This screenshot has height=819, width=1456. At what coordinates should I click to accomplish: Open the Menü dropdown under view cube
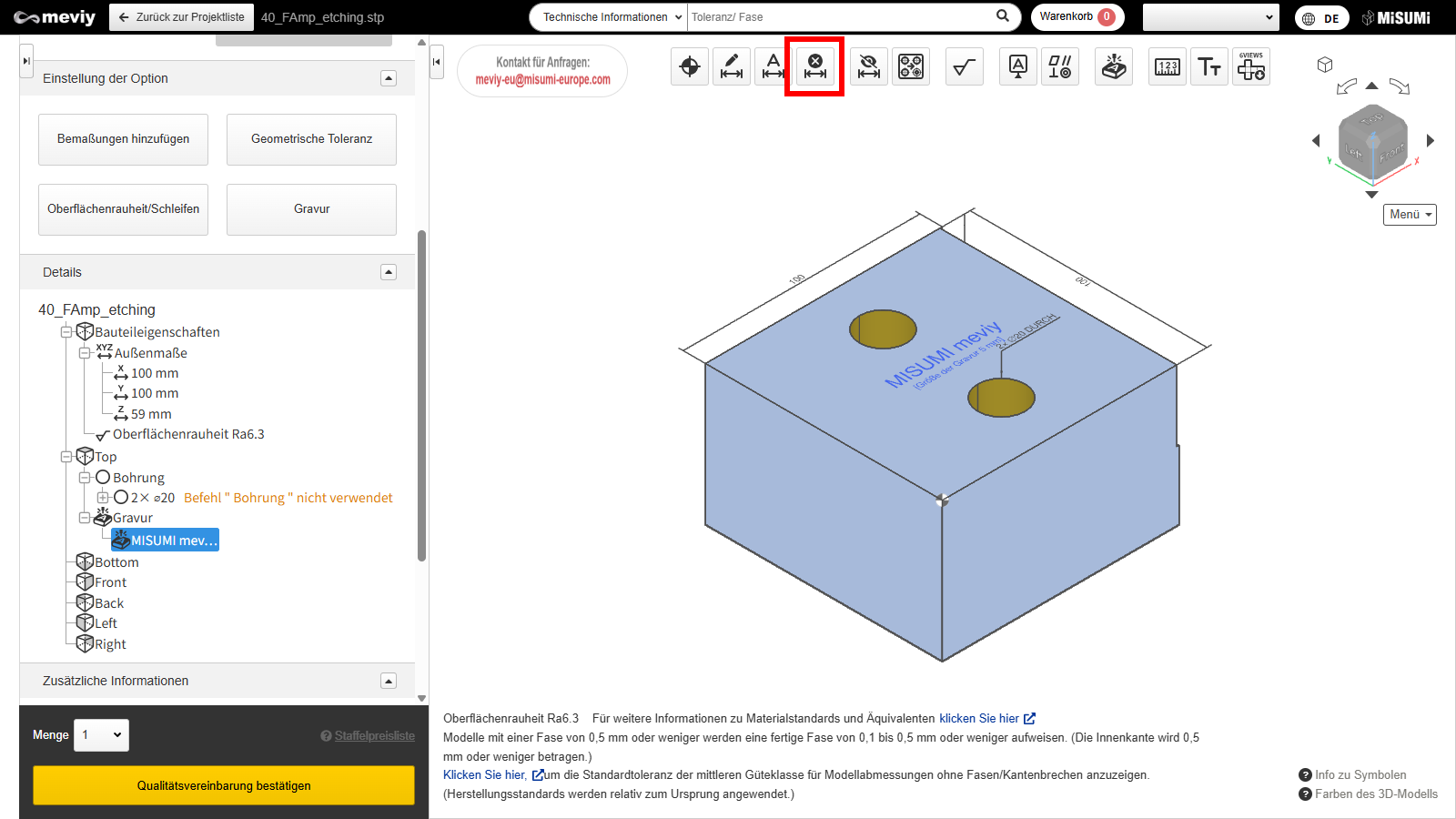click(x=1410, y=215)
